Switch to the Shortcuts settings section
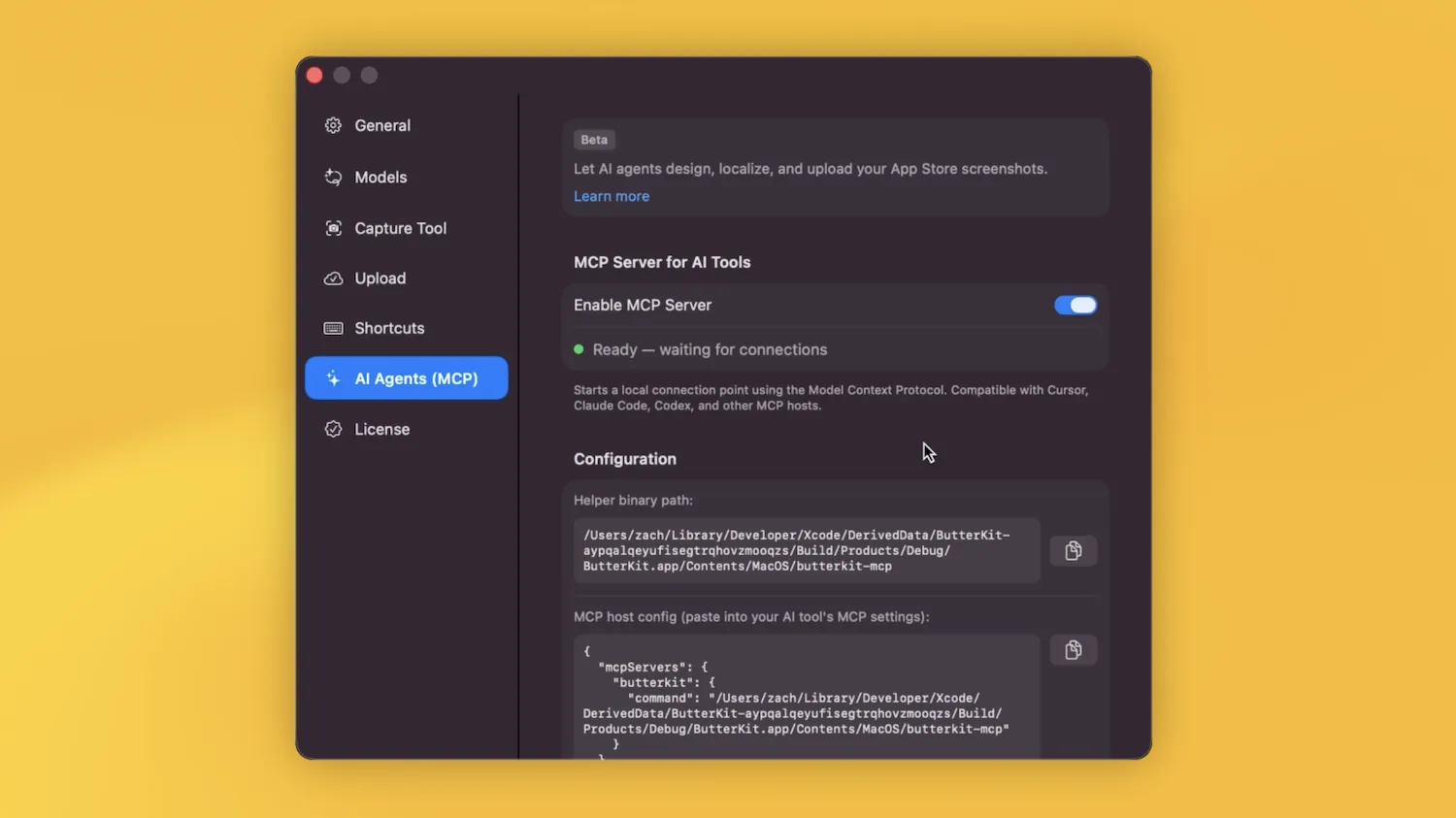This screenshot has height=818, width=1456. point(388,328)
